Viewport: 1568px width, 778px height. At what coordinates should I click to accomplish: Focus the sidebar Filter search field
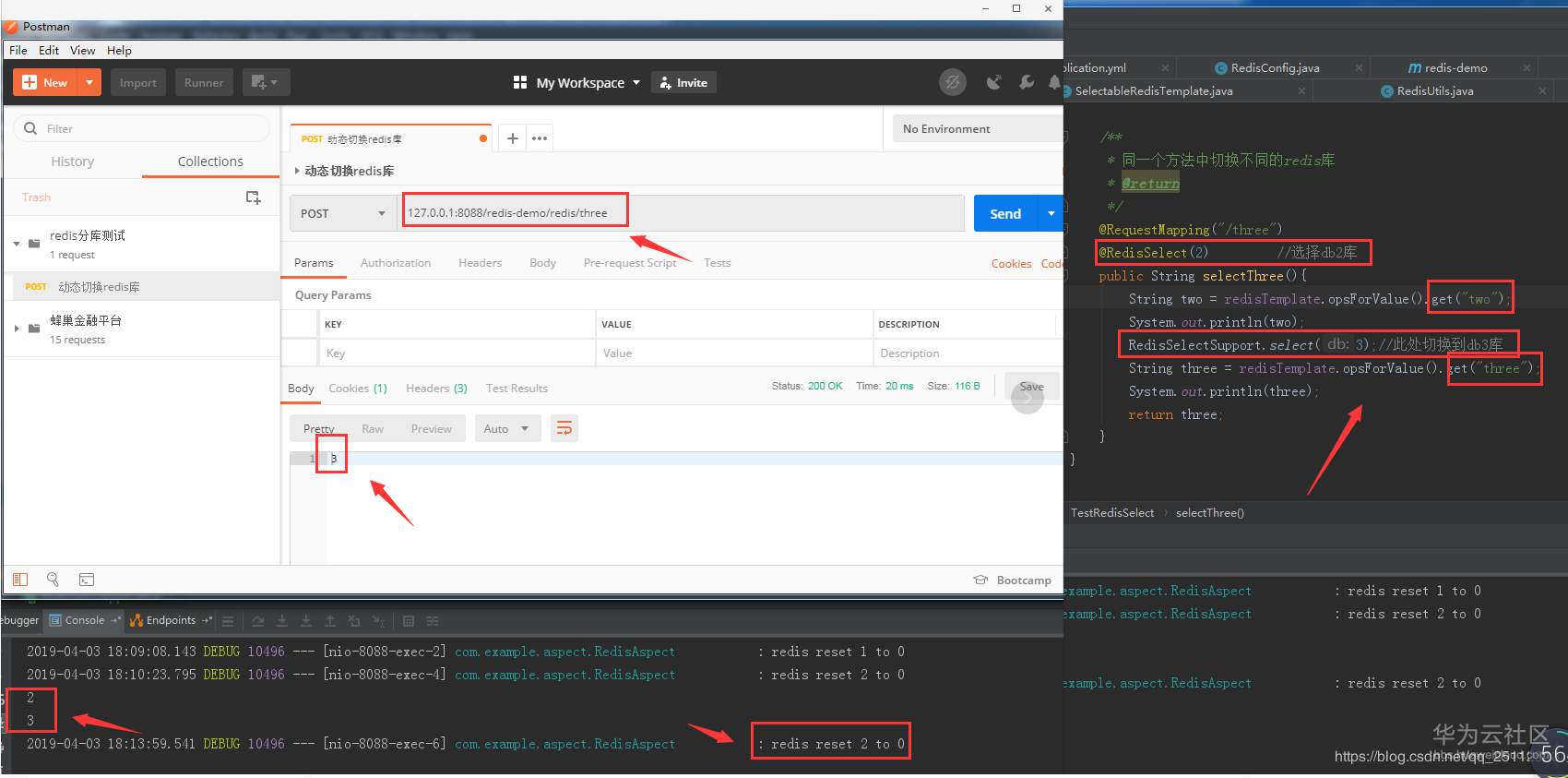click(x=142, y=128)
